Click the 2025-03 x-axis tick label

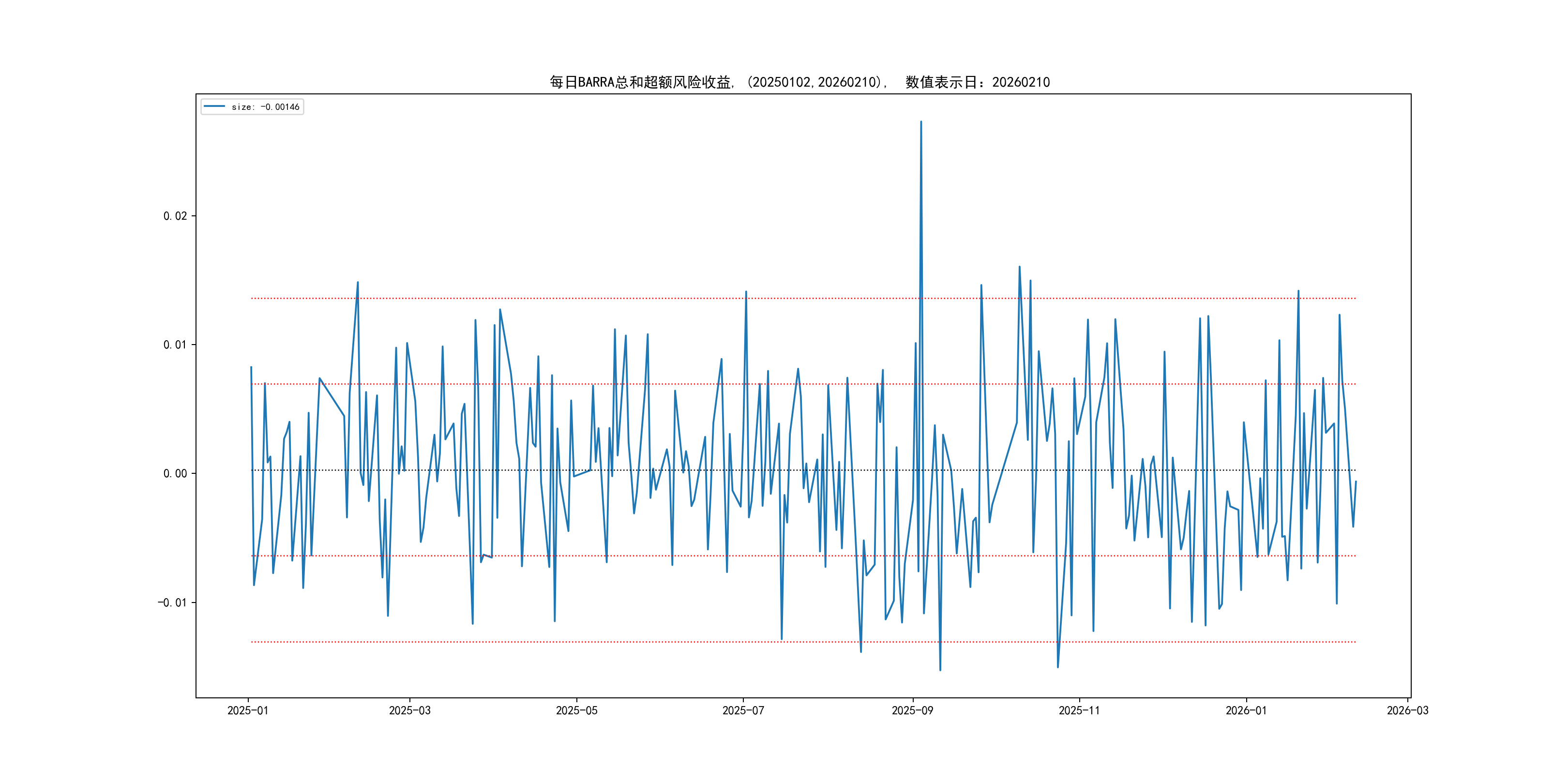point(409,710)
